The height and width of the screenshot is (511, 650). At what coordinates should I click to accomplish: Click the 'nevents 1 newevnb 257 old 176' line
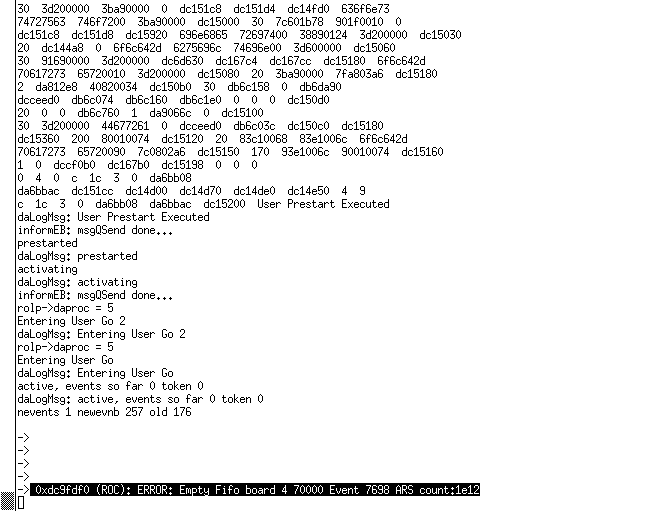(x=104, y=412)
